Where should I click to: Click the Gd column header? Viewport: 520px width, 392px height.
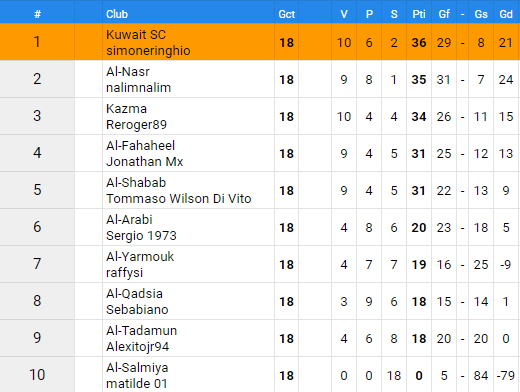506,14
